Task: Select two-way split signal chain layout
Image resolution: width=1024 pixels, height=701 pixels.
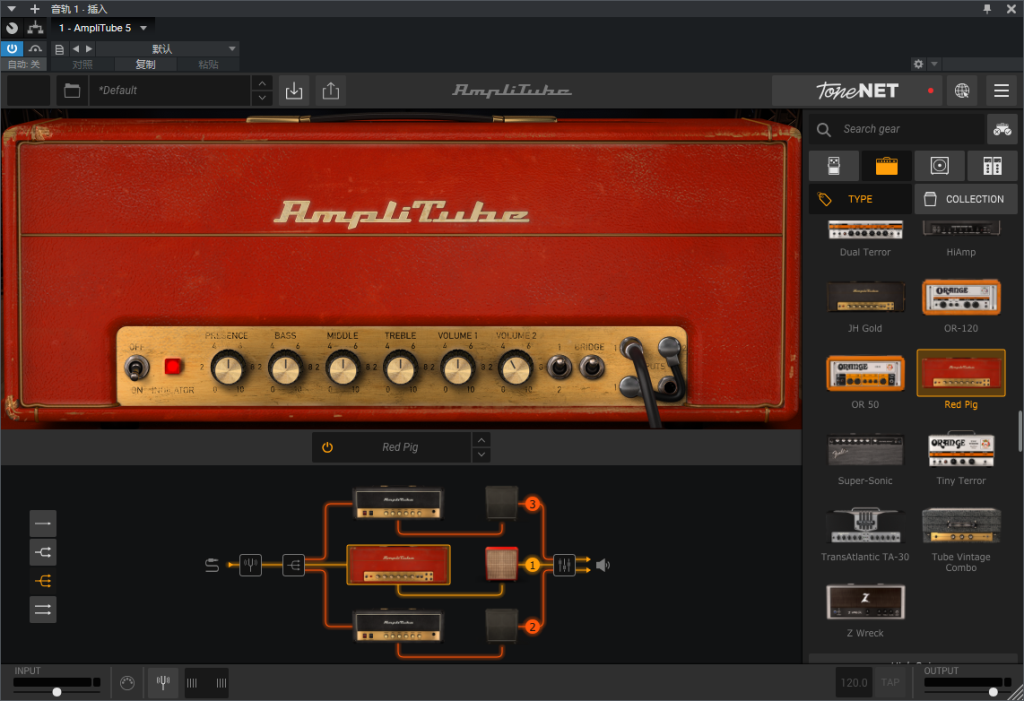Action: point(43,552)
